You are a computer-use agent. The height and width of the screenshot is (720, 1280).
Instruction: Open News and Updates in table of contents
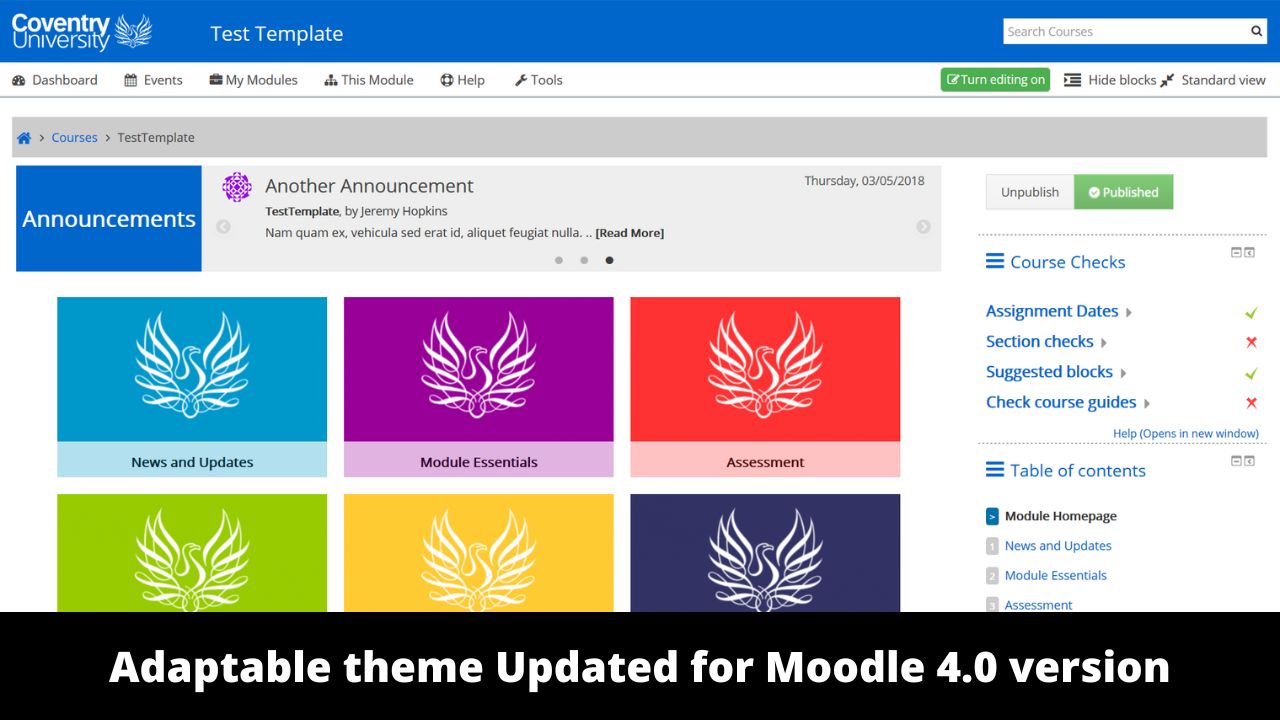point(1058,546)
